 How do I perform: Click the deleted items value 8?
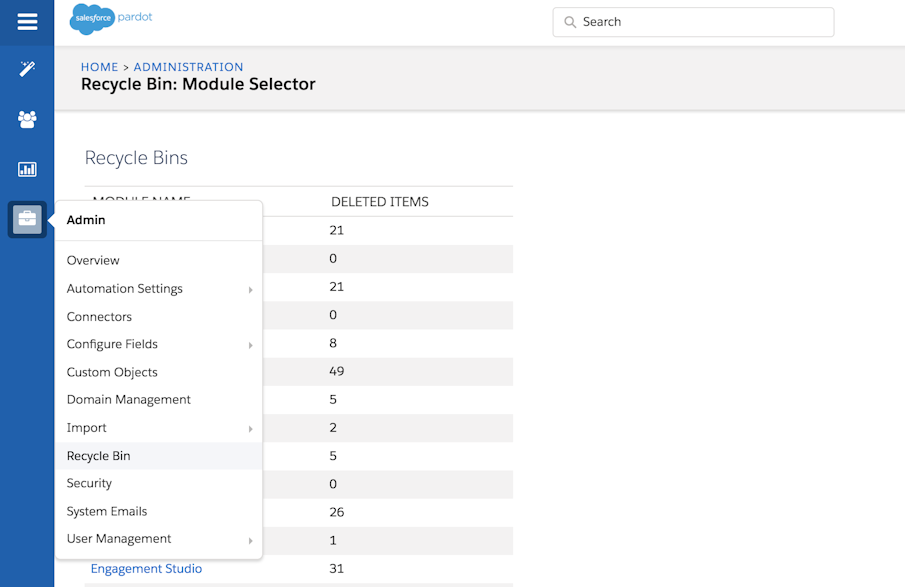(x=333, y=343)
